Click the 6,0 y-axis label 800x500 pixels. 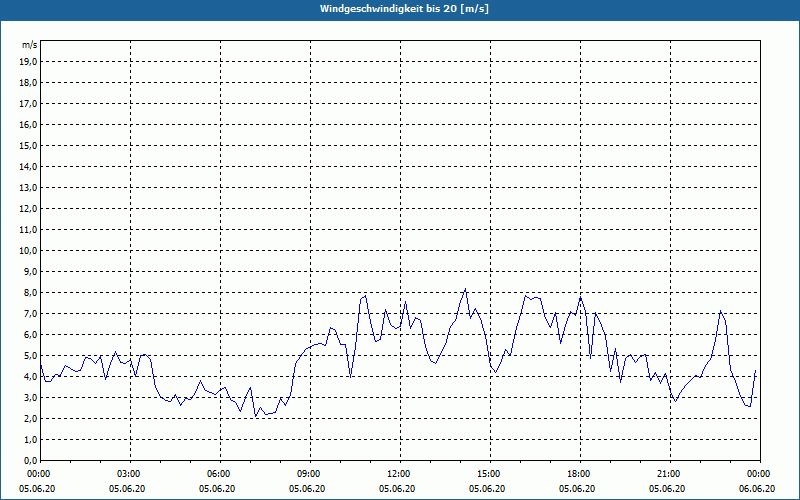click(x=30, y=335)
